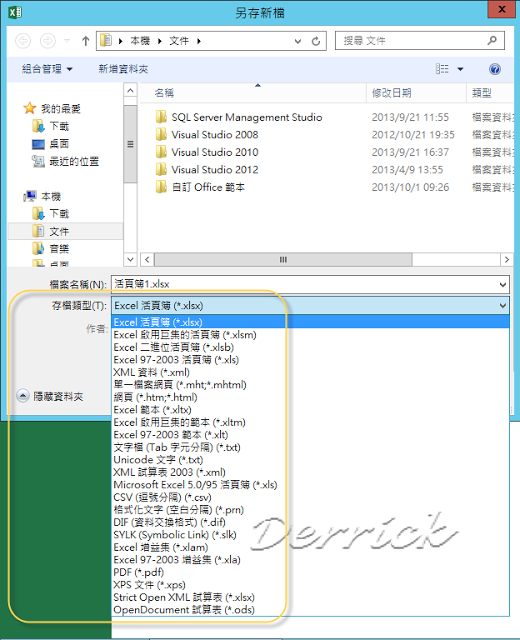Click horizontal scrollbar right arrow
This screenshot has height=640, width=520.
(x=507, y=260)
